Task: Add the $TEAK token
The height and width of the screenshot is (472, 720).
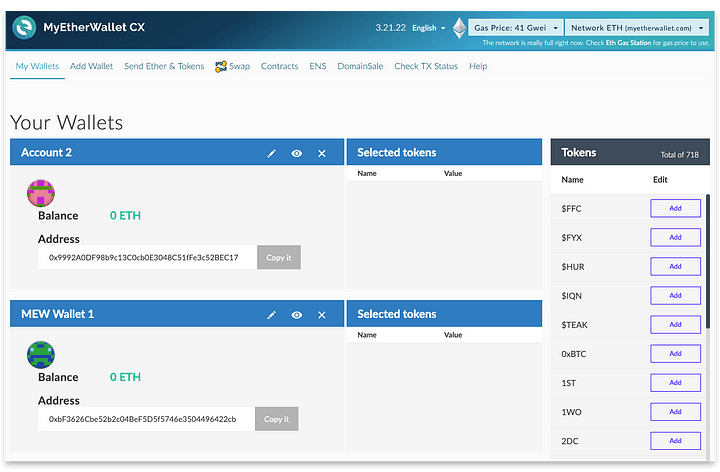Action: 675,325
